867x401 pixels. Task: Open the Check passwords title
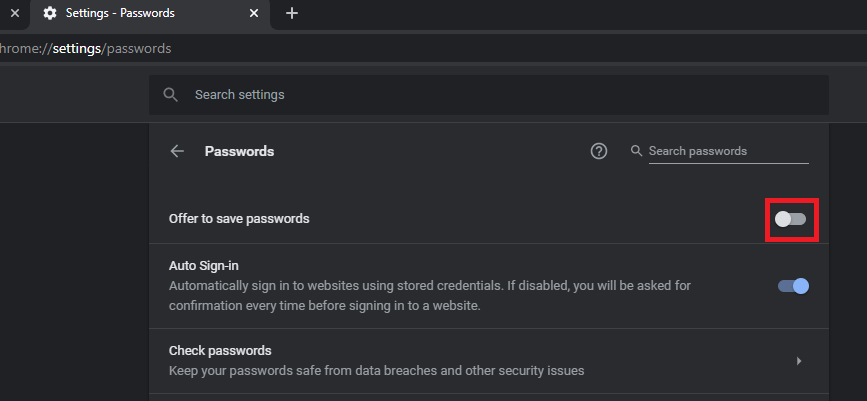[220, 350]
